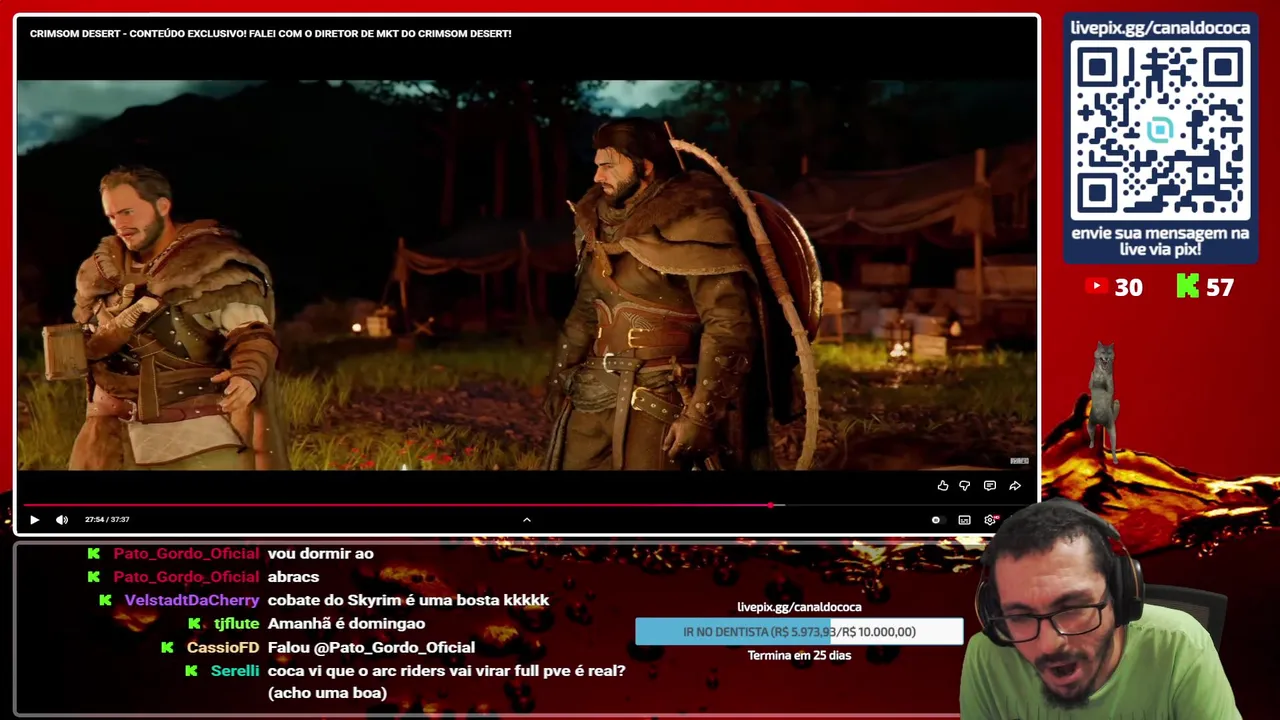
Task: Click the Kick badge next to Serelli
Action: 191,671
